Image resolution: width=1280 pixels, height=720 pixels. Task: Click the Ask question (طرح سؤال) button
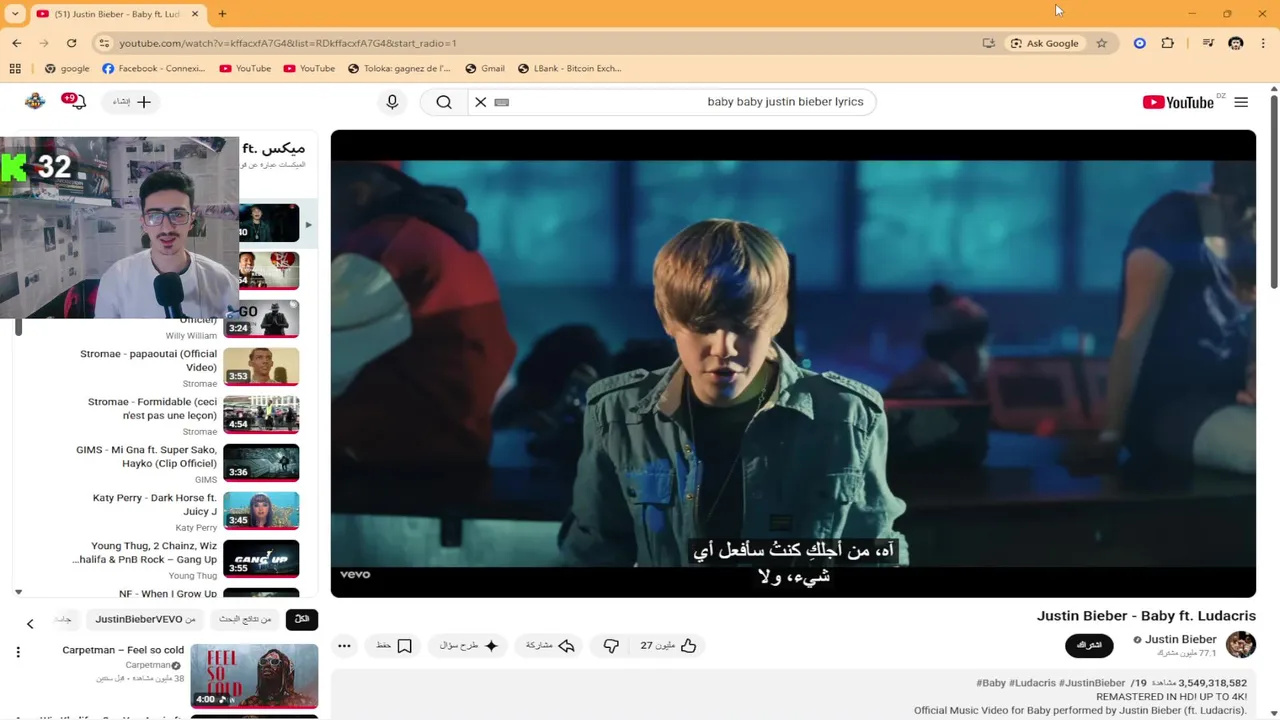469,646
